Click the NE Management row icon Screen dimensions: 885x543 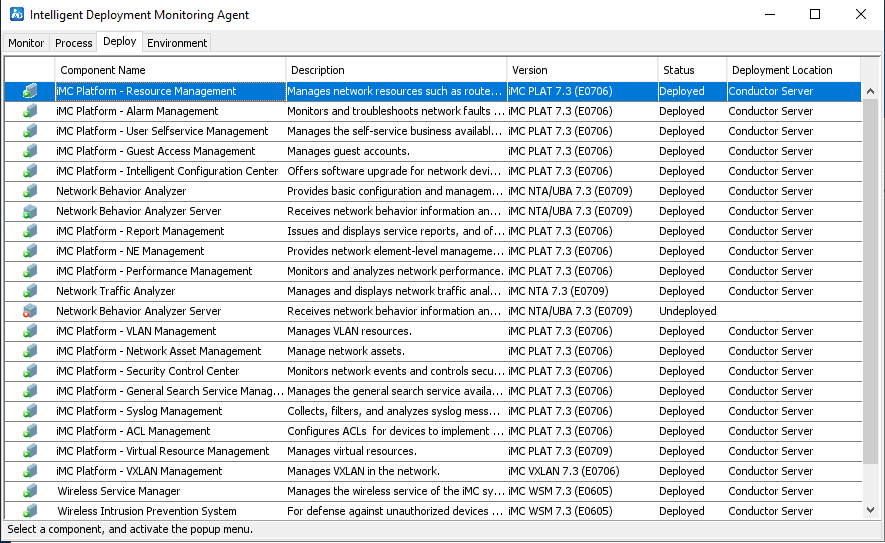pos(30,251)
